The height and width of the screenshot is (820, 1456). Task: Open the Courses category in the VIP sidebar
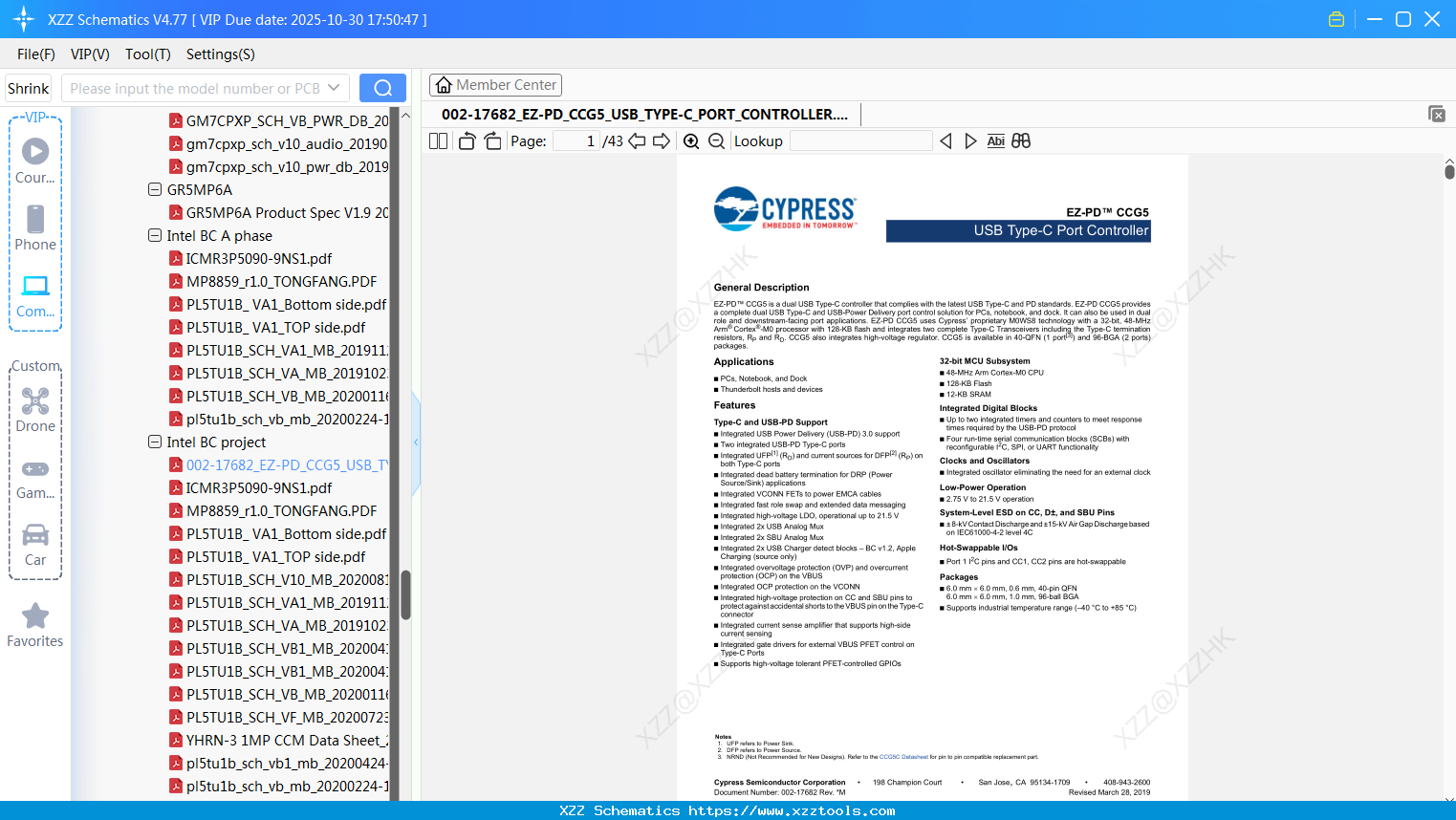pos(35,161)
